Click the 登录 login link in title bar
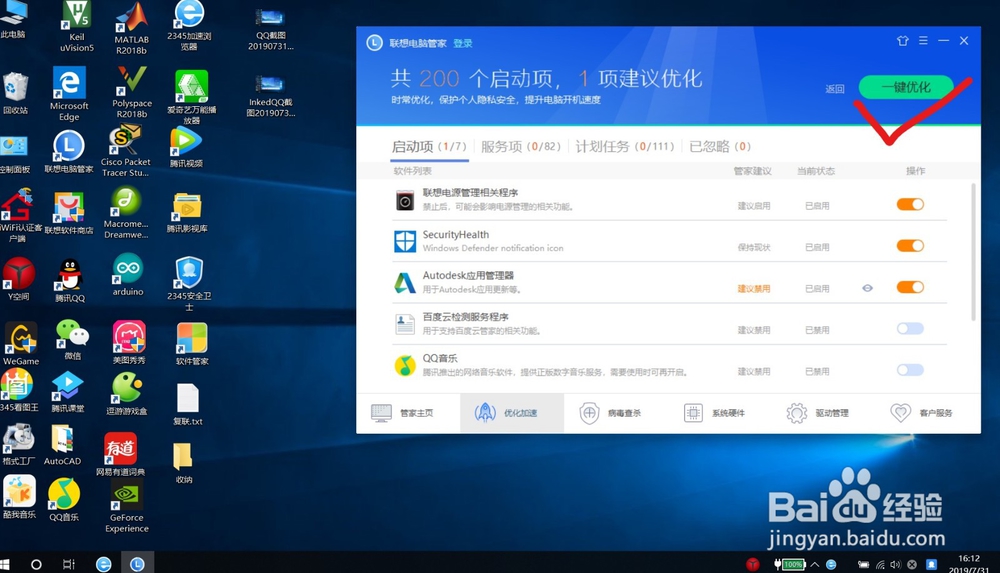Screen dimensions: 1000x573 (463, 43)
